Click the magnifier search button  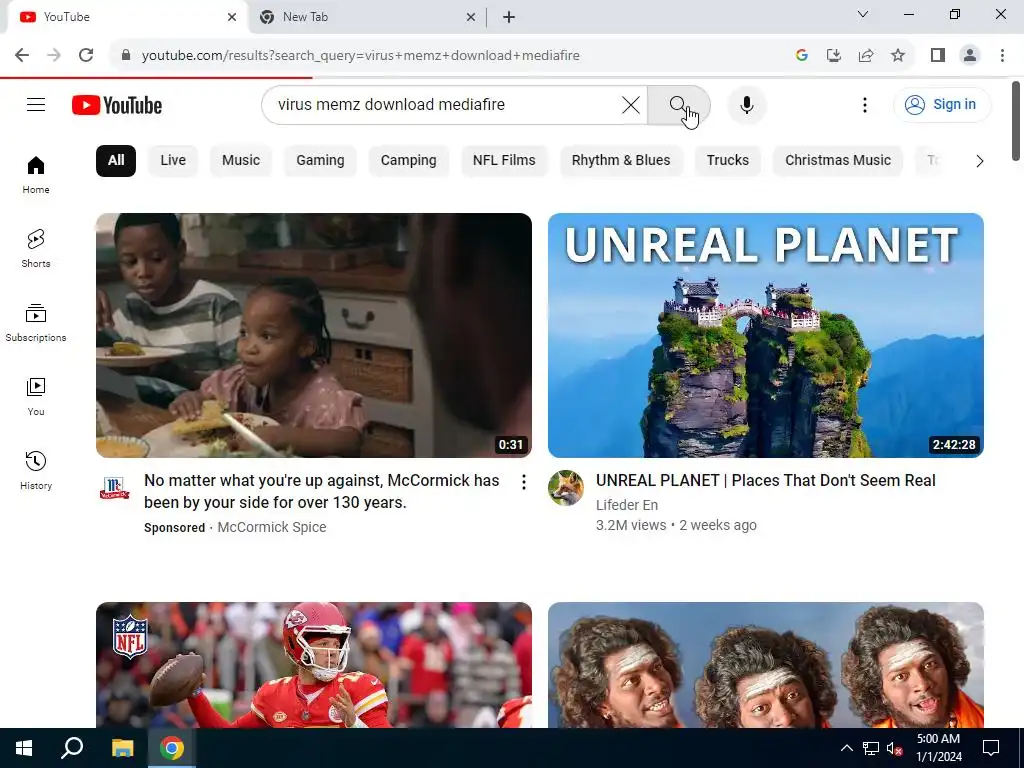[x=679, y=104]
